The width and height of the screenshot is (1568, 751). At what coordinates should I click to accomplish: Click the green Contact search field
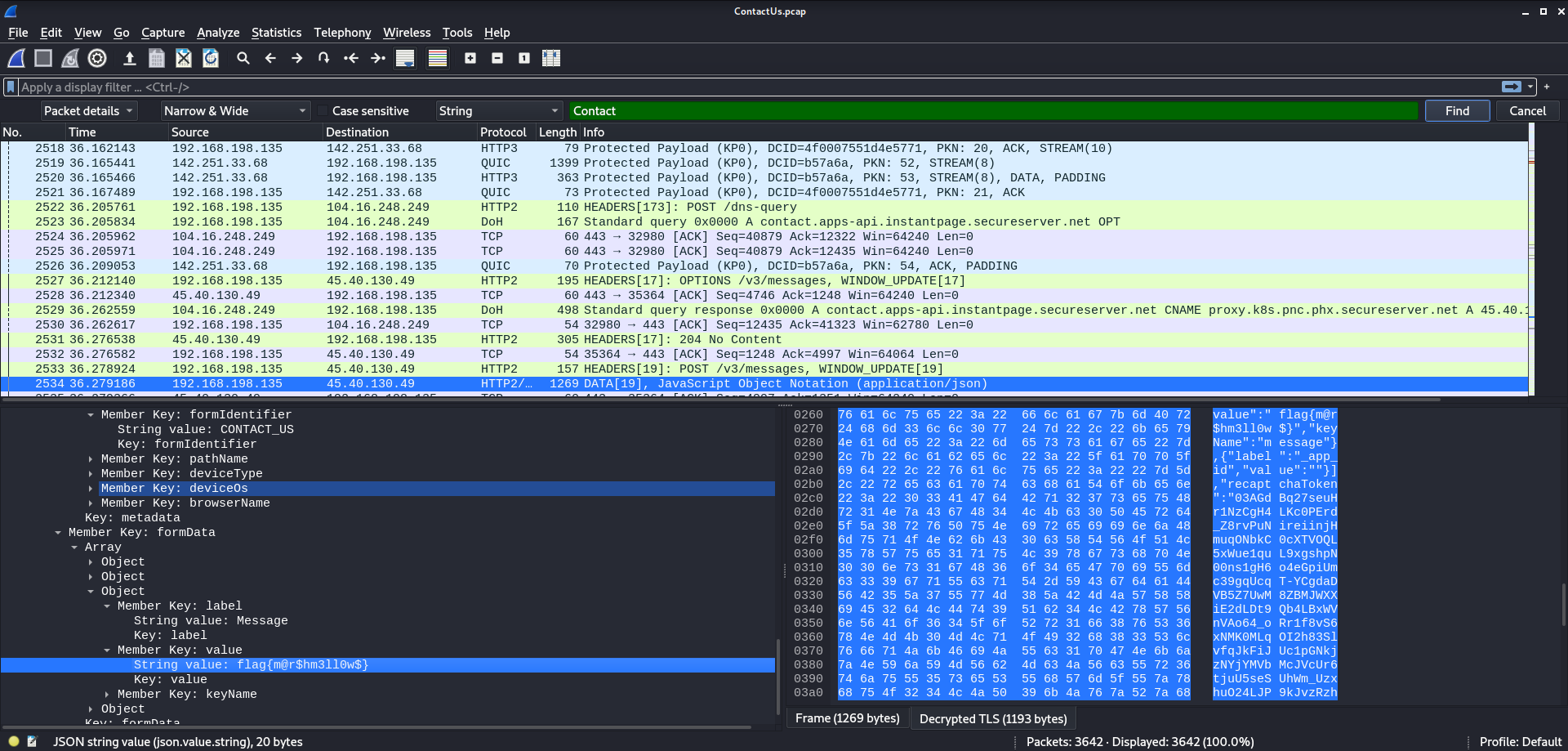click(x=994, y=111)
